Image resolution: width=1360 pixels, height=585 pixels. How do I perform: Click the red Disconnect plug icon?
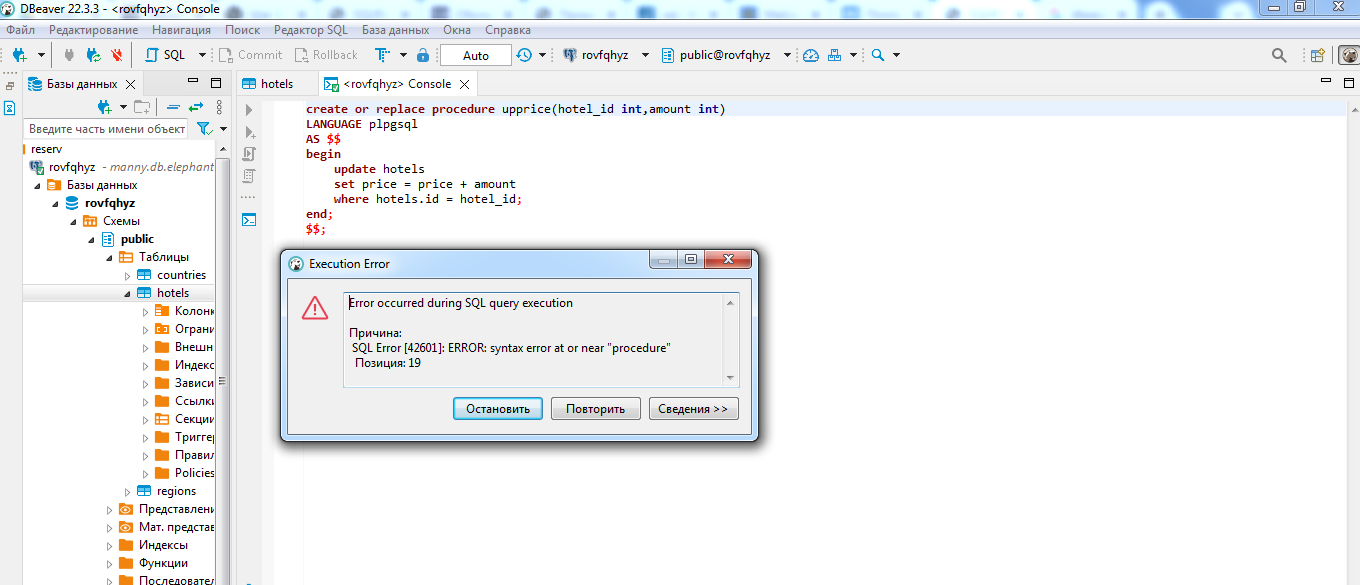(117, 55)
